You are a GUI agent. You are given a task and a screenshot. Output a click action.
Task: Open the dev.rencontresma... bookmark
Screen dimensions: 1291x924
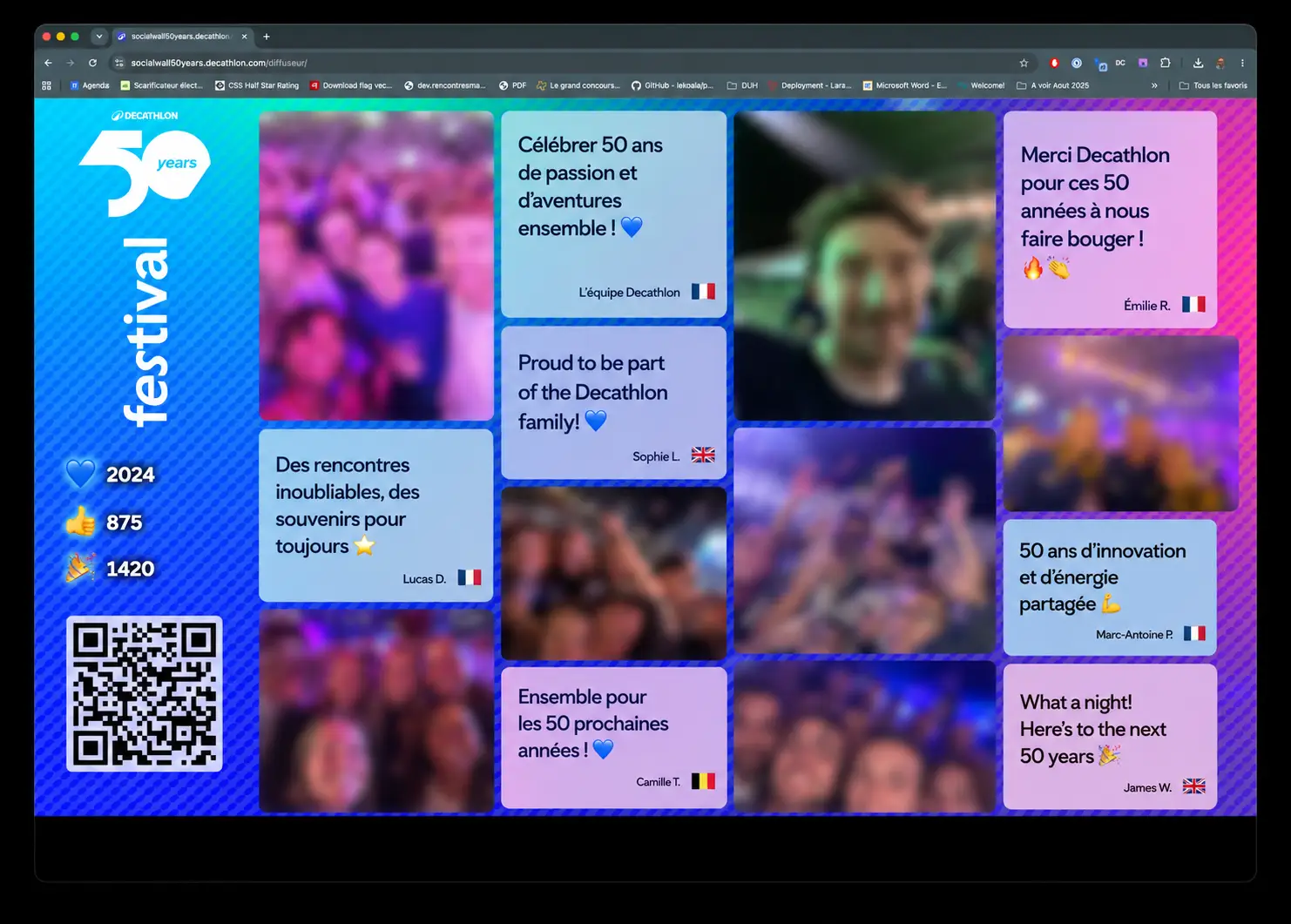(x=445, y=85)
